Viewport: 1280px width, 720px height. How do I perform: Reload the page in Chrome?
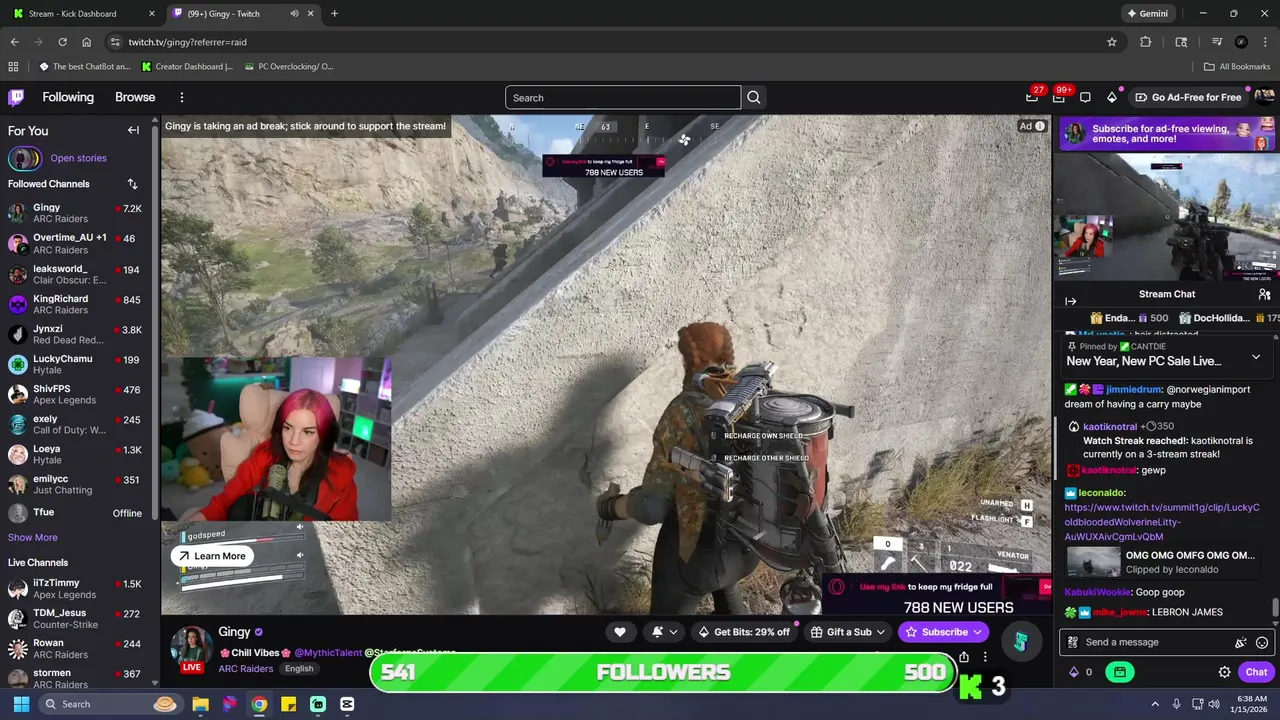click(x=62, y=42)
